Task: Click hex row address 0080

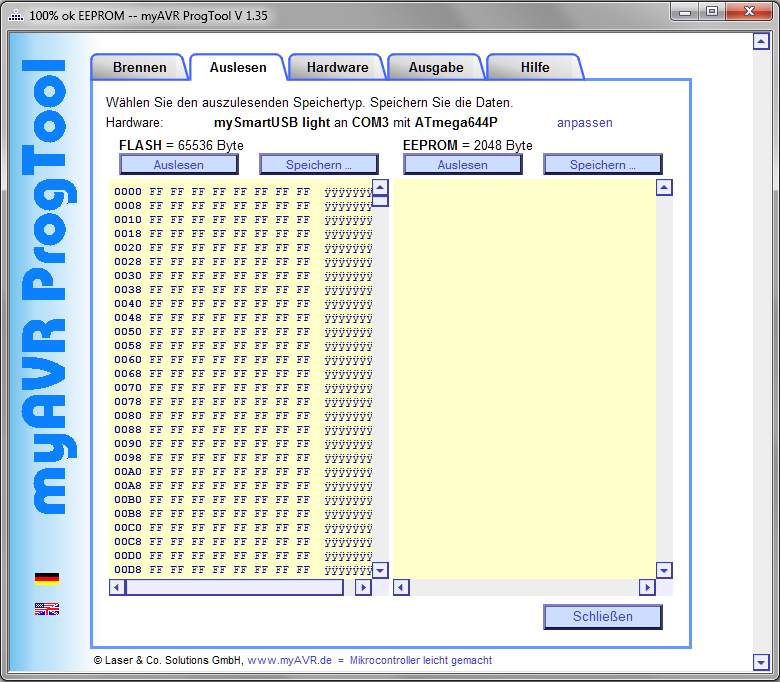Action: (128, 416)
